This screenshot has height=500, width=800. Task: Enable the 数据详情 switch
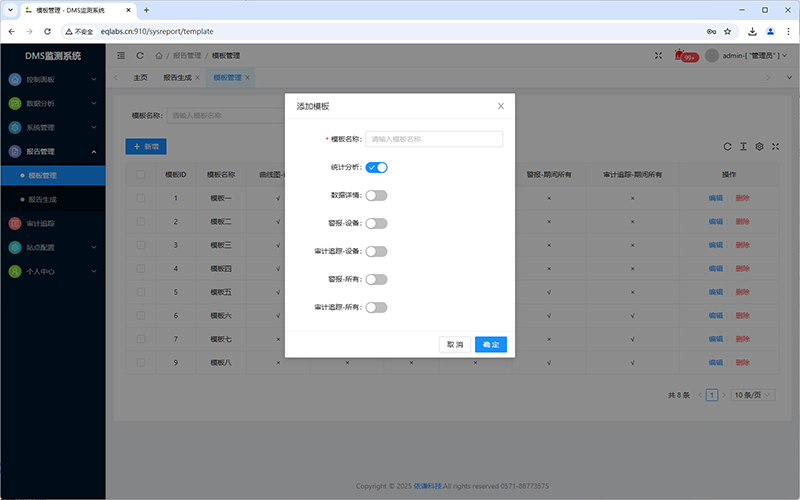pos(376,195)
